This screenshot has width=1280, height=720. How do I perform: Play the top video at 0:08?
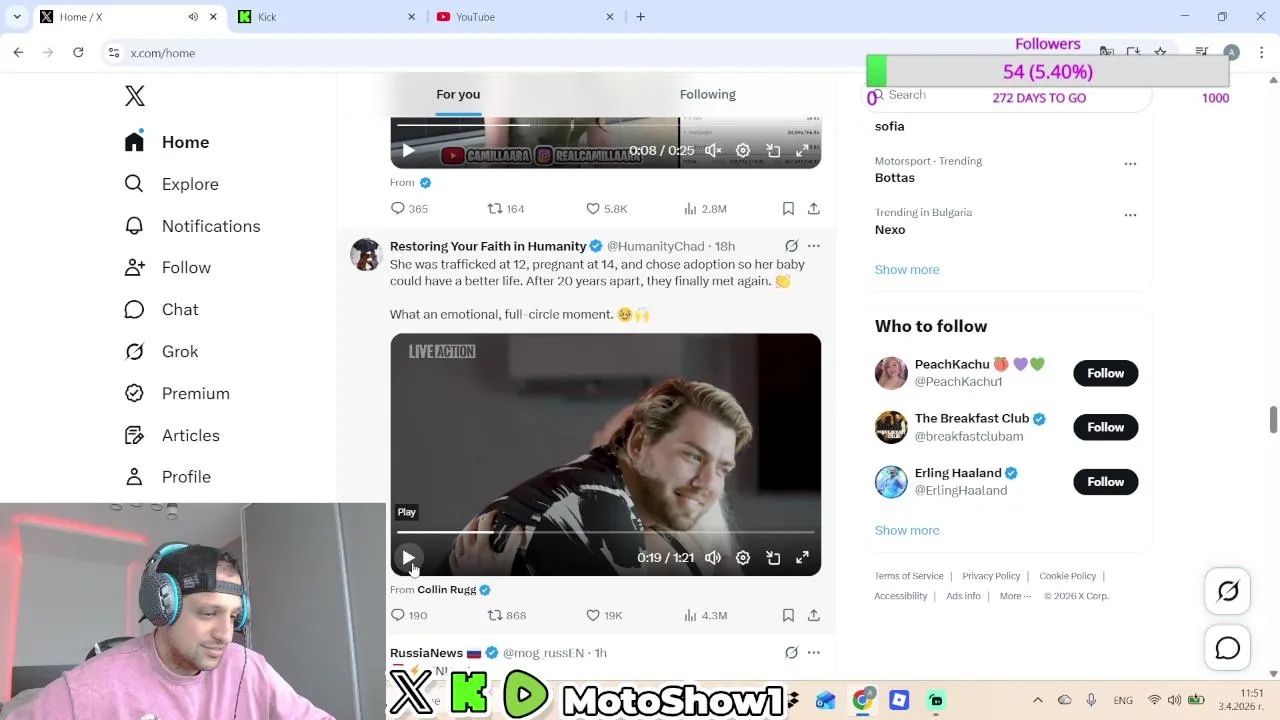coord(408,151)
